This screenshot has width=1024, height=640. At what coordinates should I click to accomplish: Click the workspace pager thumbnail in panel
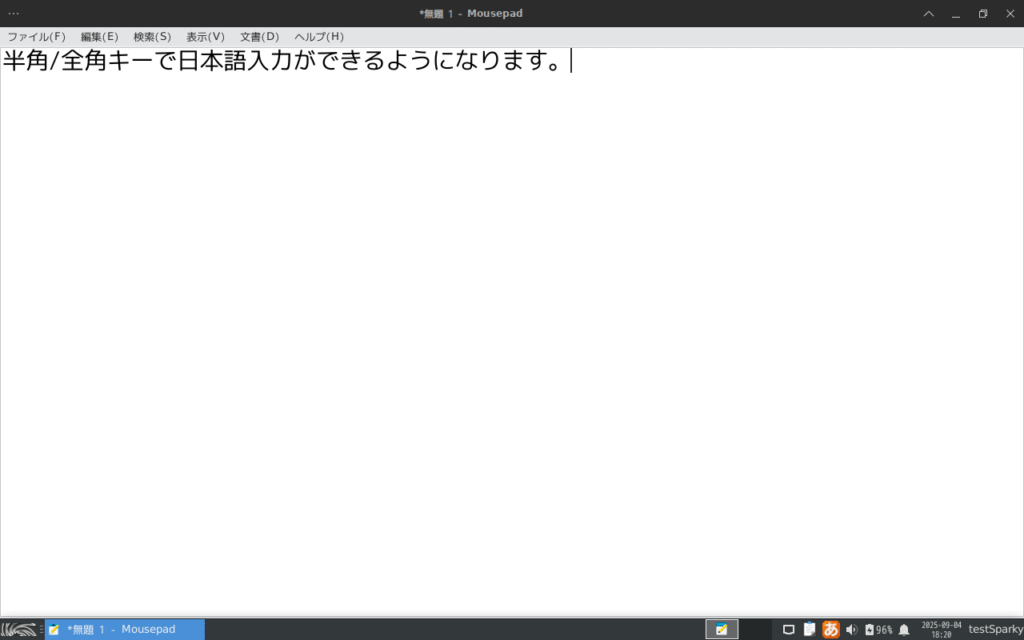(x=721, y=629)
